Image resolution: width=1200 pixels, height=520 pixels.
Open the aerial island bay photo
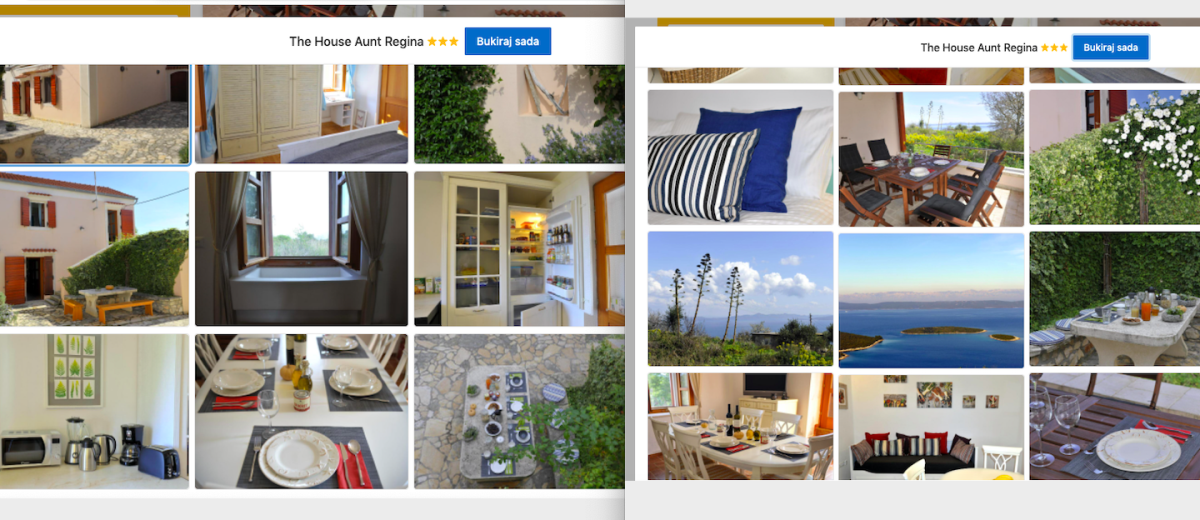click(x=931, y=299)
